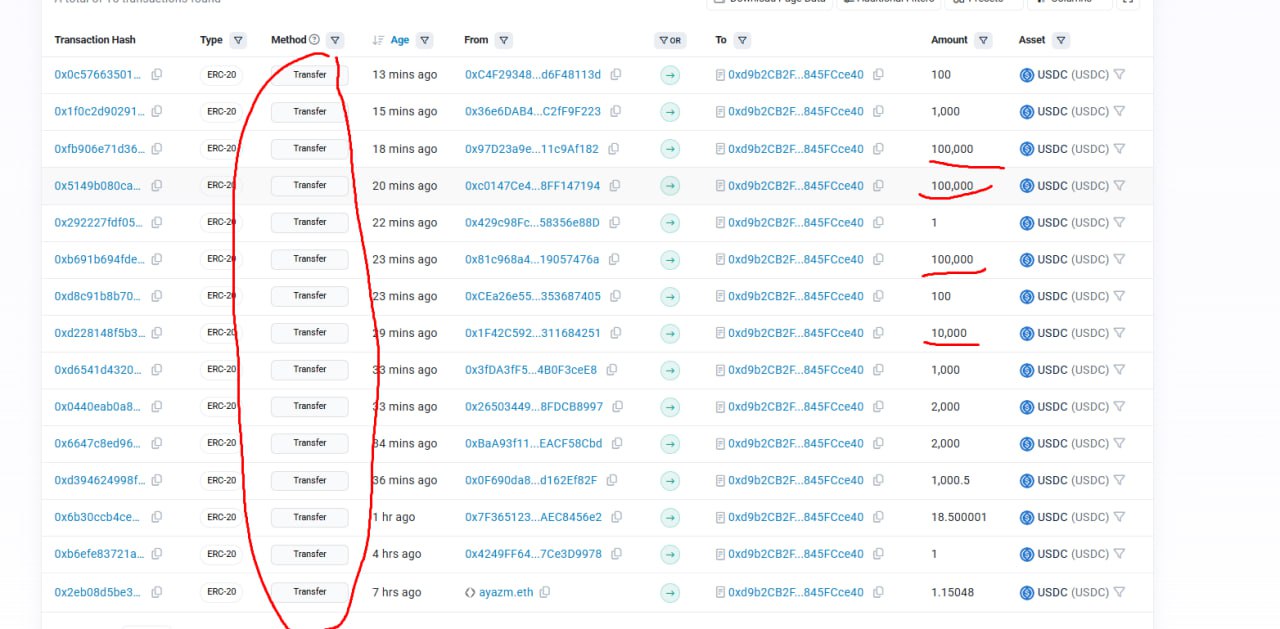Open the To column filter
The image size is (1280, 629).
coord(742,41)
